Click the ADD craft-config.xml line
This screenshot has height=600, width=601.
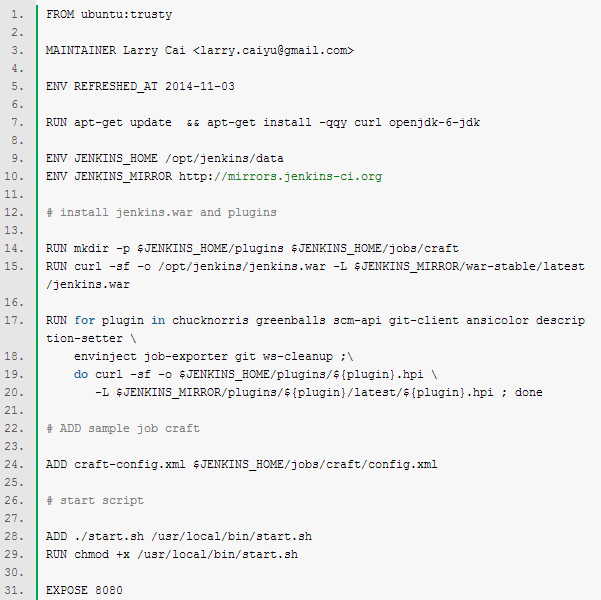click(242, 464)
